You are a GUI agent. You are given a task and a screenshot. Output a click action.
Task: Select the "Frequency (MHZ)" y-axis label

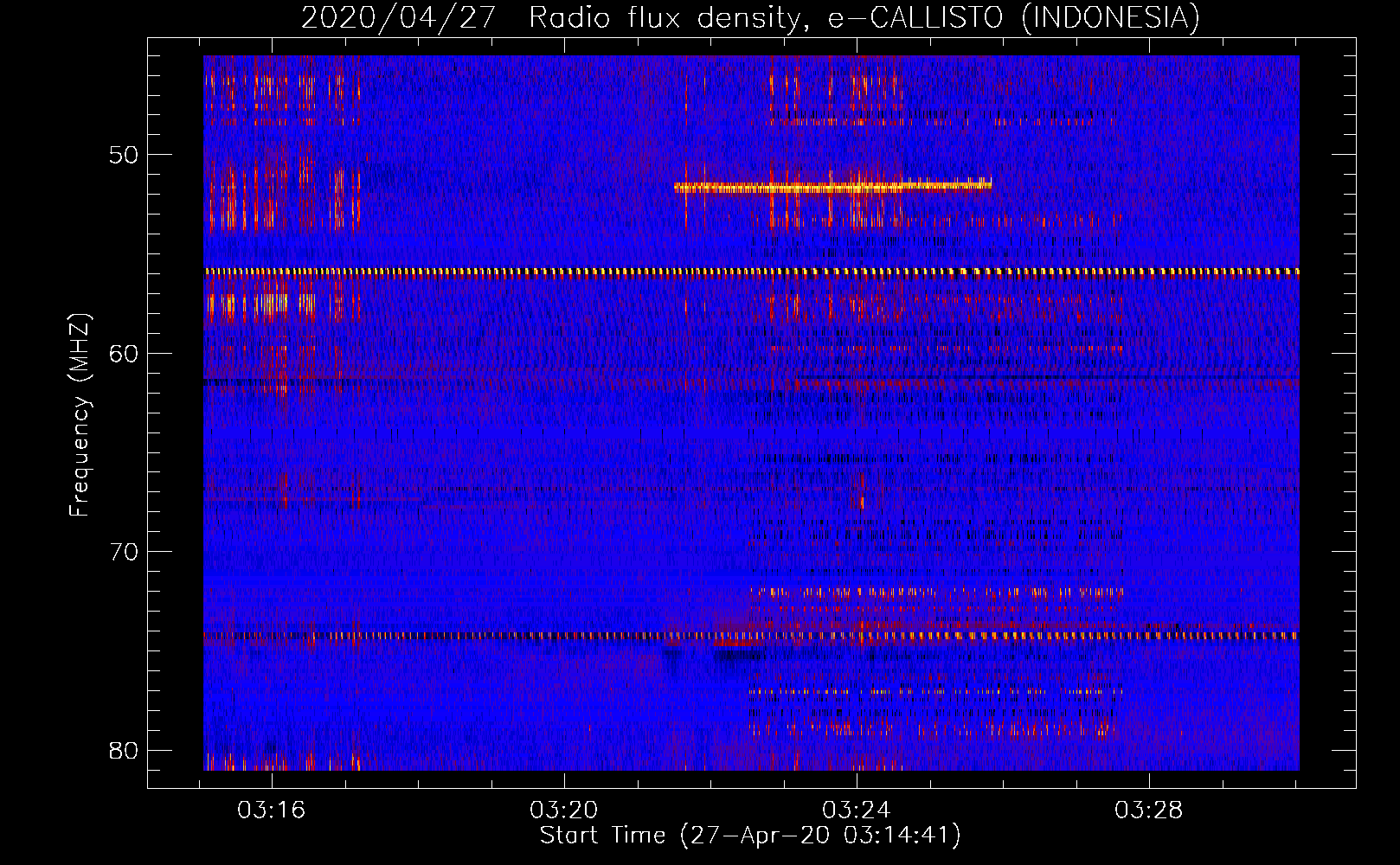79,415
